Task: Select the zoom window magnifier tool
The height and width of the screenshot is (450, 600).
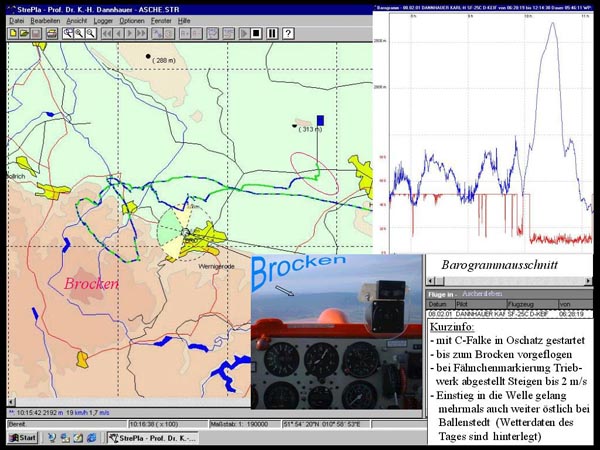Action: [x=68, y=34]
